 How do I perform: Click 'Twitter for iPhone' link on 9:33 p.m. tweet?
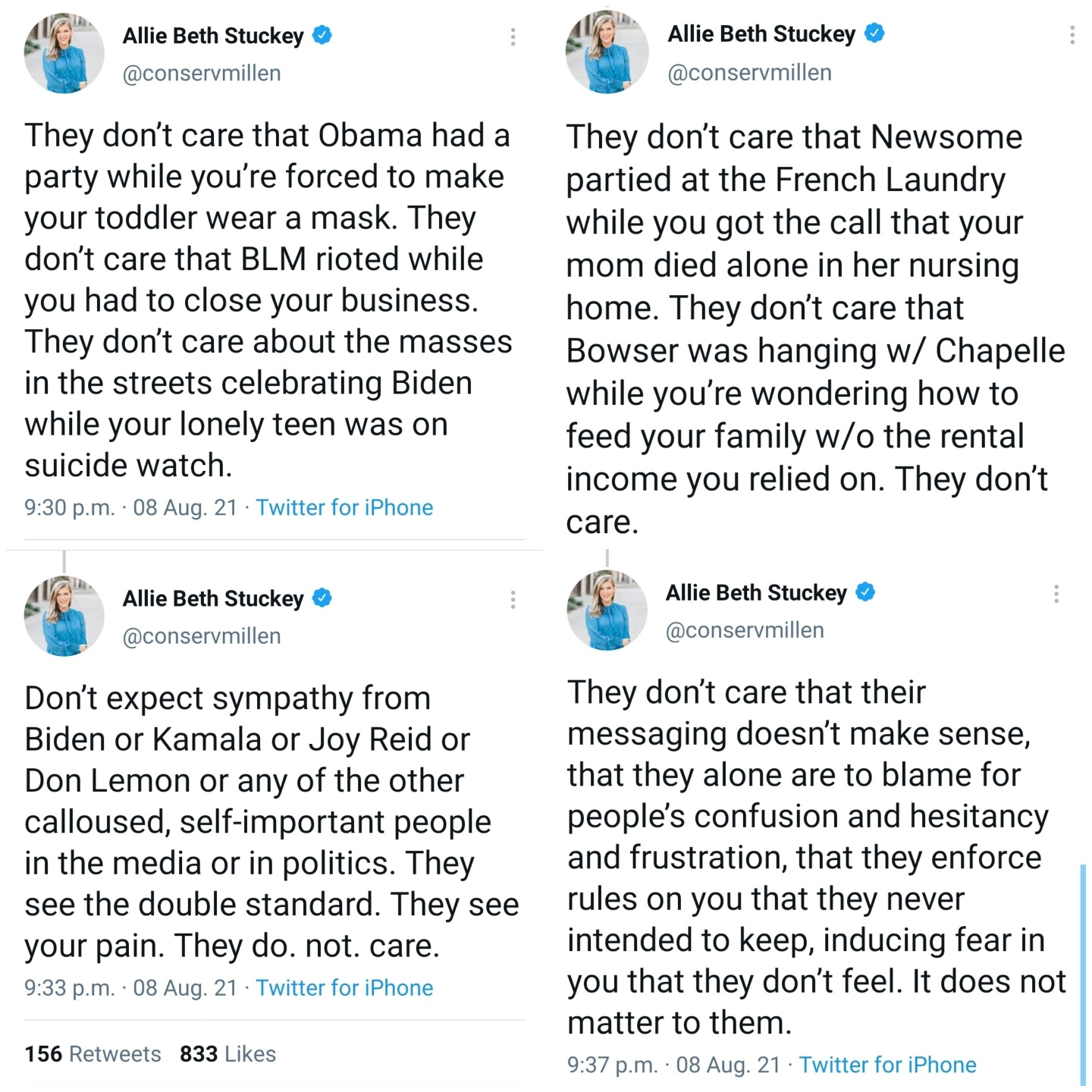pyautogui.click(x=344, y=987)
